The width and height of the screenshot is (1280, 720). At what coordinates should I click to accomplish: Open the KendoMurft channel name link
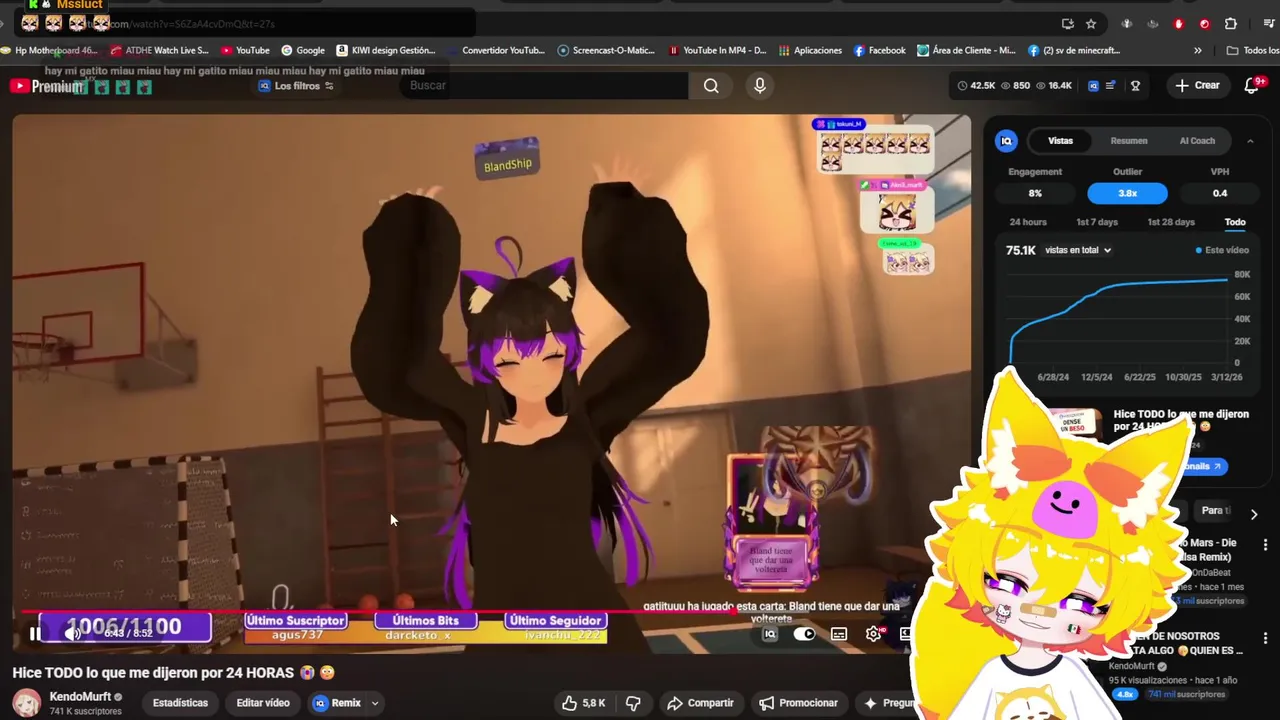click(x=80, y=697)
